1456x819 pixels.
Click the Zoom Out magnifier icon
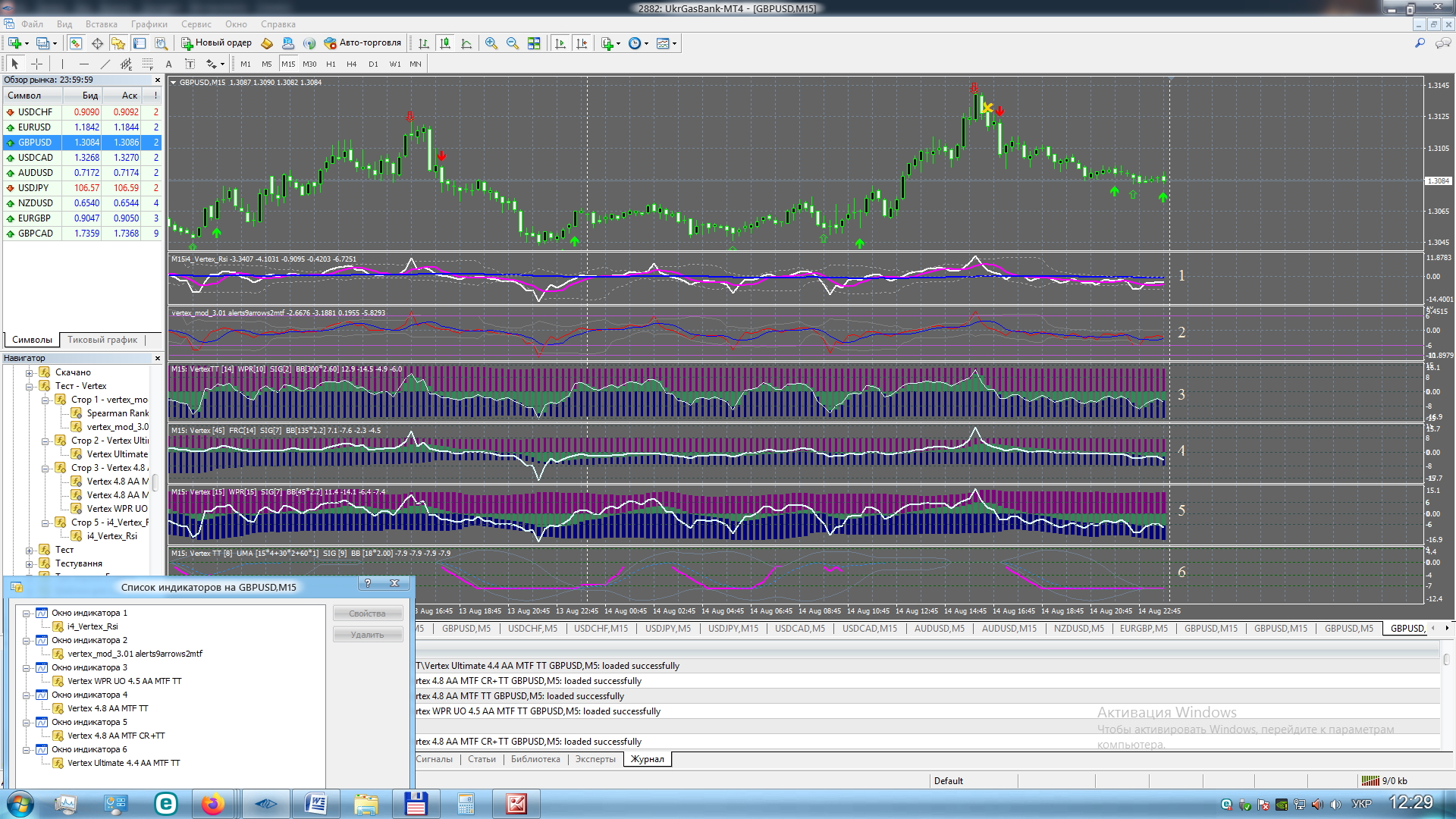(x=513, y=43)
